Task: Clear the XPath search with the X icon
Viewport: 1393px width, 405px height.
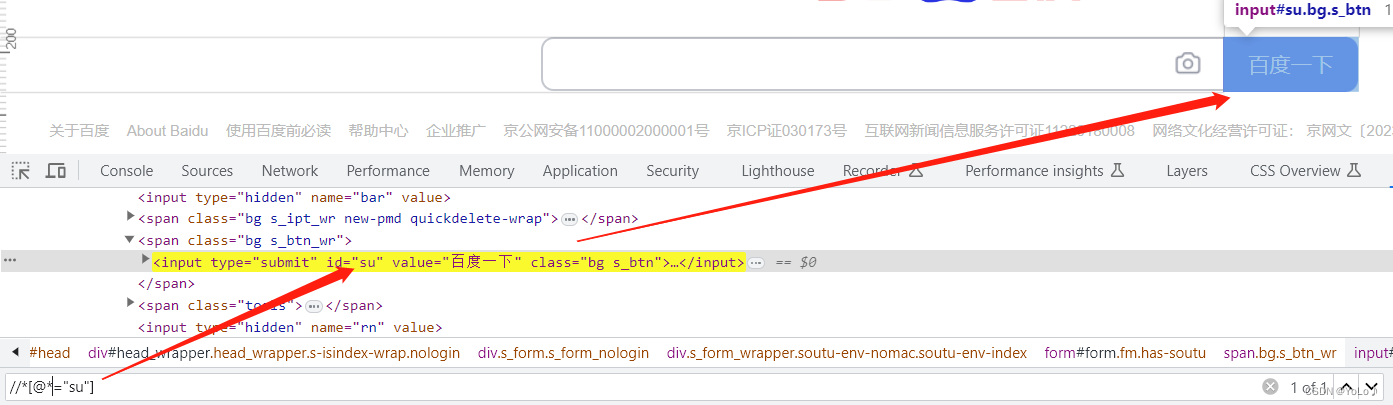Action: click(x=1270, y=386)
